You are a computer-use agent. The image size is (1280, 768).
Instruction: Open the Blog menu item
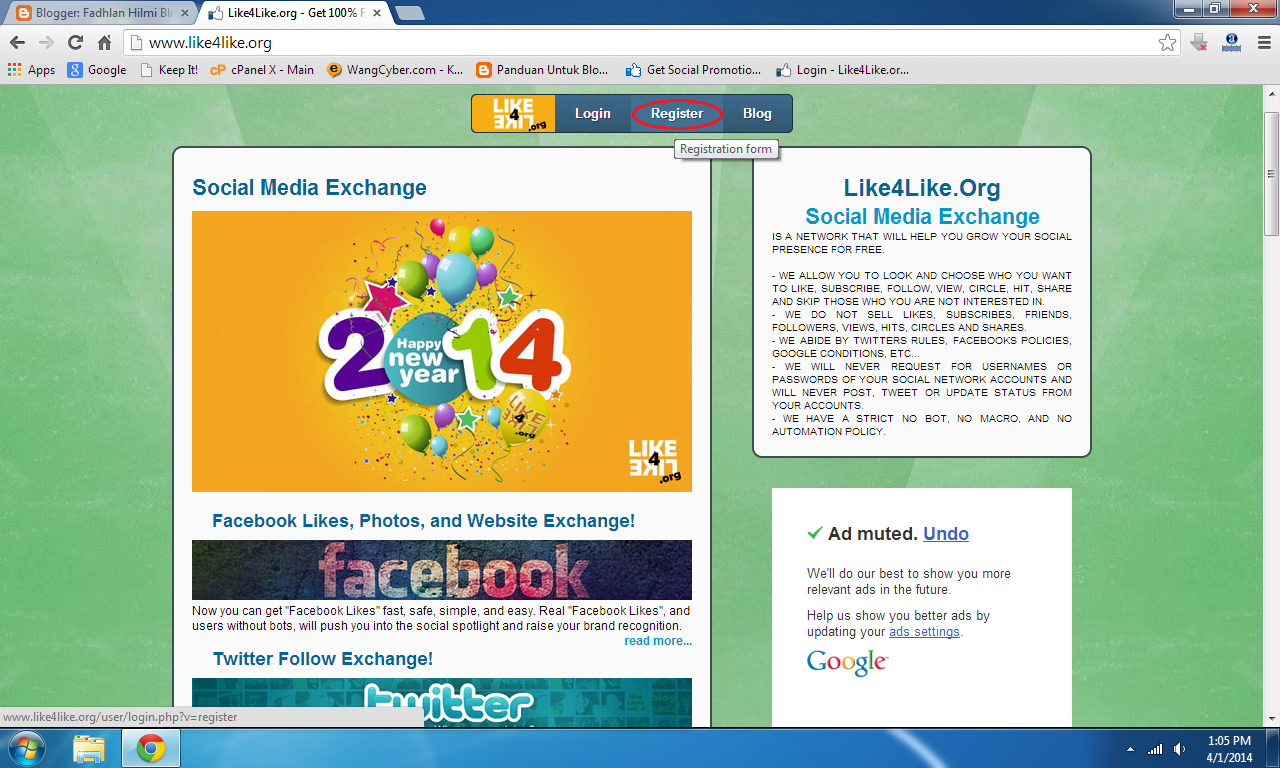click(x=757, y=113)
